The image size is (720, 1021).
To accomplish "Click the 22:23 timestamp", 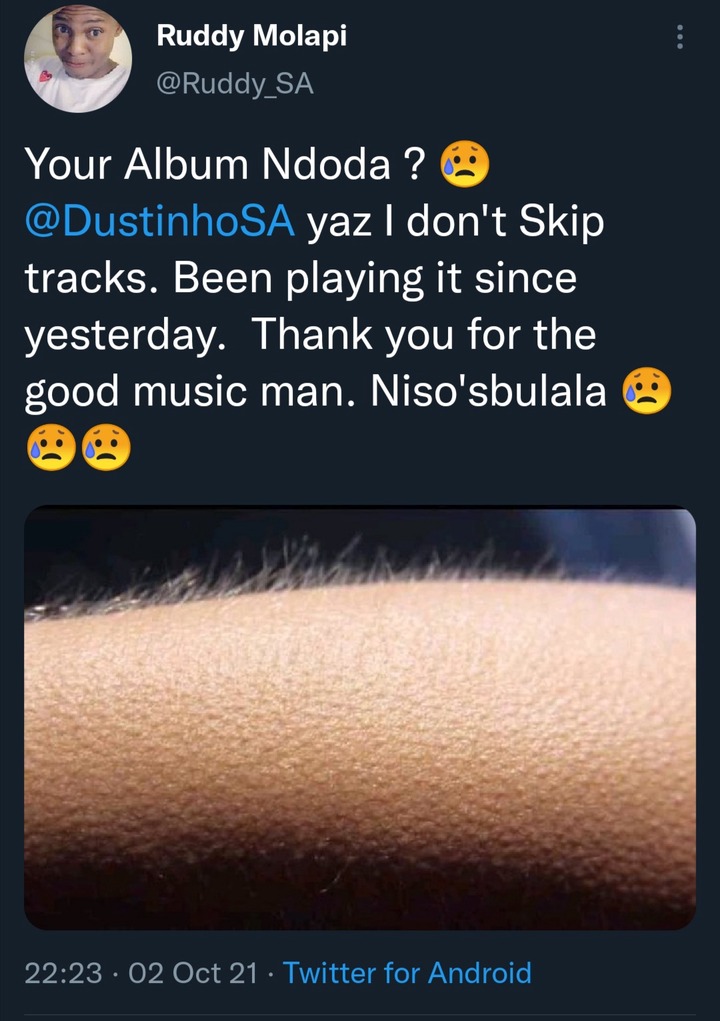I will (x=63, y=973).
